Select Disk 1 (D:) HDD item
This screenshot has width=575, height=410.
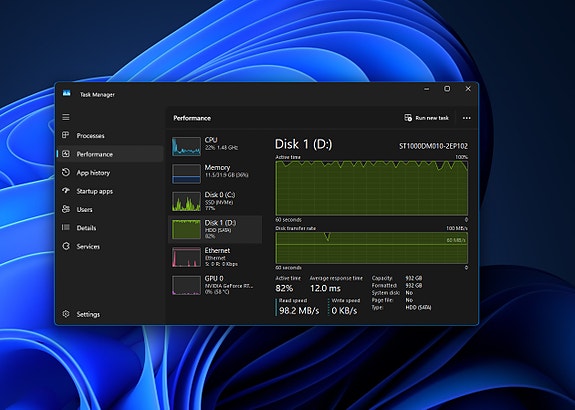215,229
